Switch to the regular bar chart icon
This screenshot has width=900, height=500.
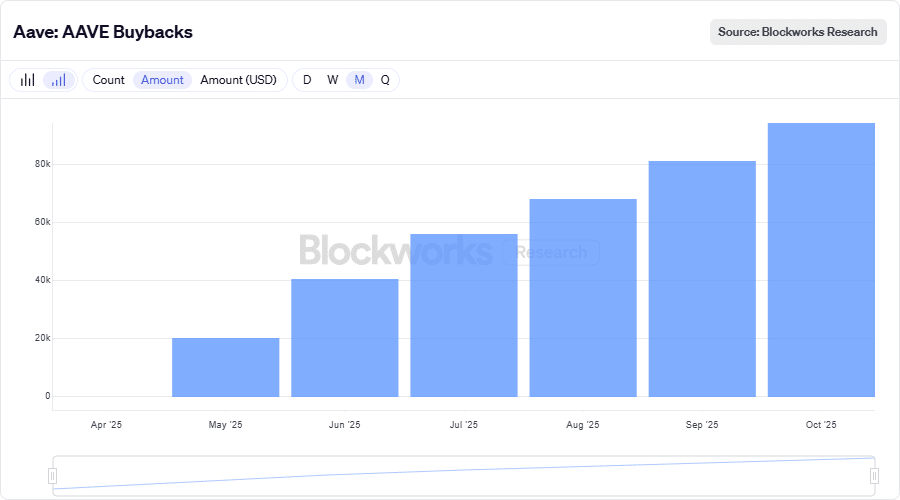tap(28, 80)
